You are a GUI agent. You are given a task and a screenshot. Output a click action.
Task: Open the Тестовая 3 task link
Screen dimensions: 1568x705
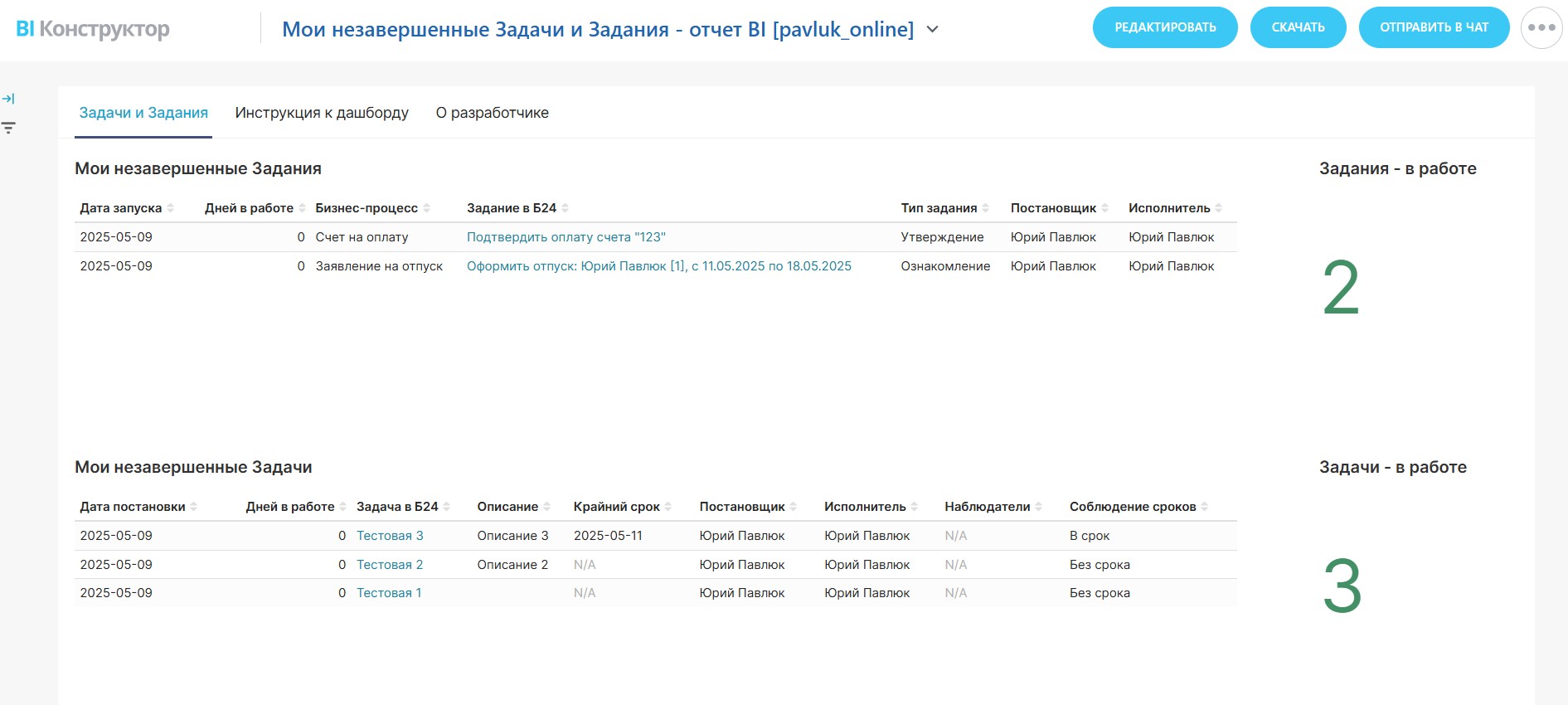coord(390,536)
